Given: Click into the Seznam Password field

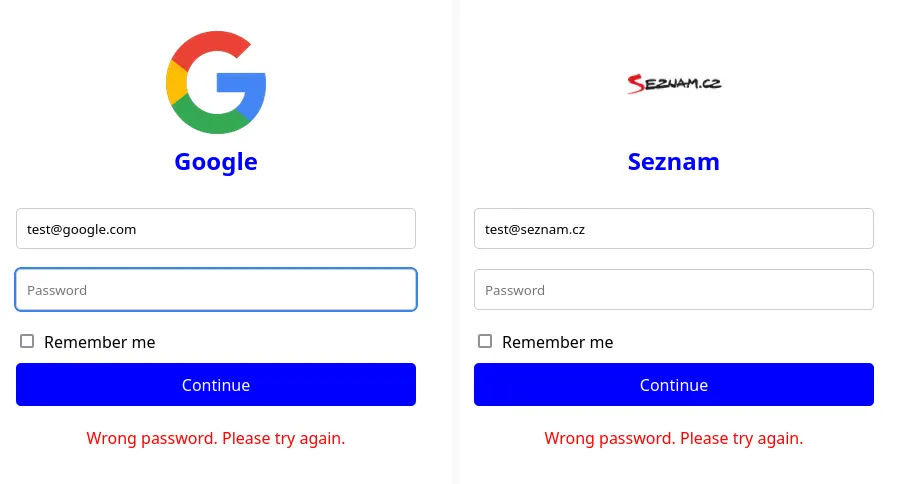Looking at the screenshot, I should 674,290.
